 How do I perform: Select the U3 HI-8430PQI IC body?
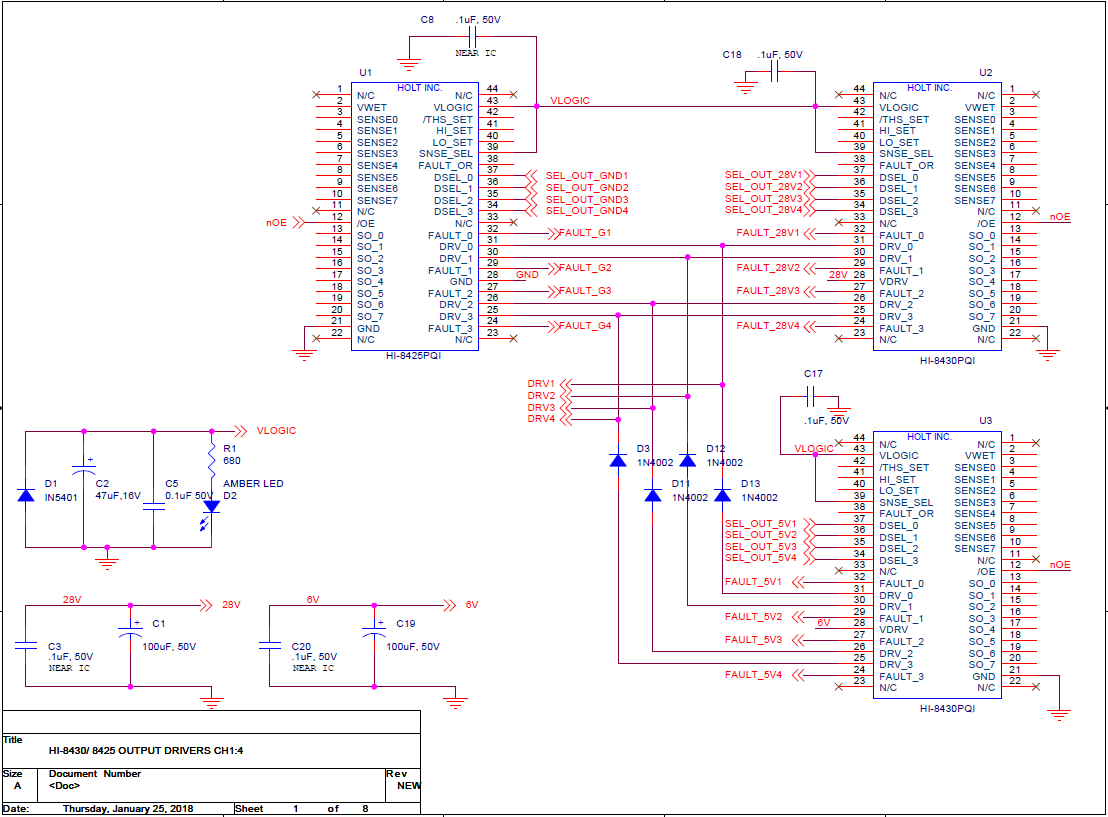tap(937, 565)
